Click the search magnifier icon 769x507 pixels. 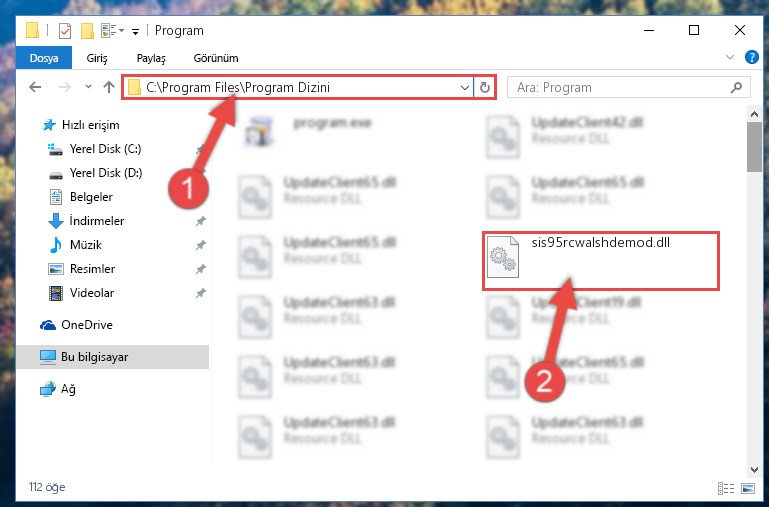click(736, 87)
